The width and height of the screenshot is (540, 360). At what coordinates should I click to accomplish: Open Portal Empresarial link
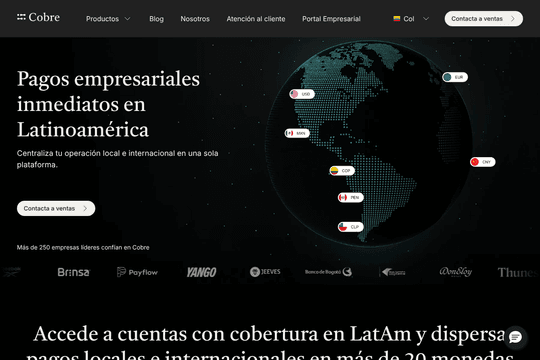click(x=331, y=19)
